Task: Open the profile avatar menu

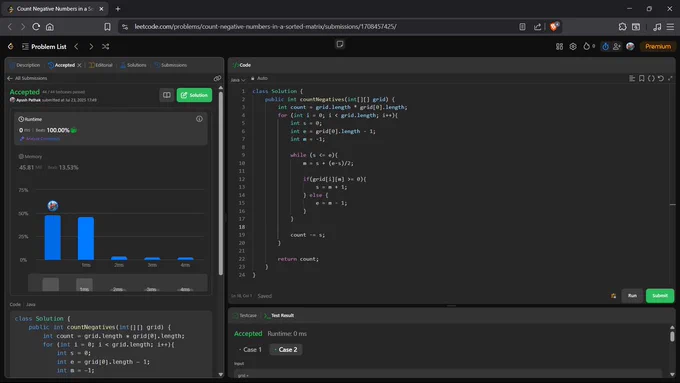Action: point(630,46)
